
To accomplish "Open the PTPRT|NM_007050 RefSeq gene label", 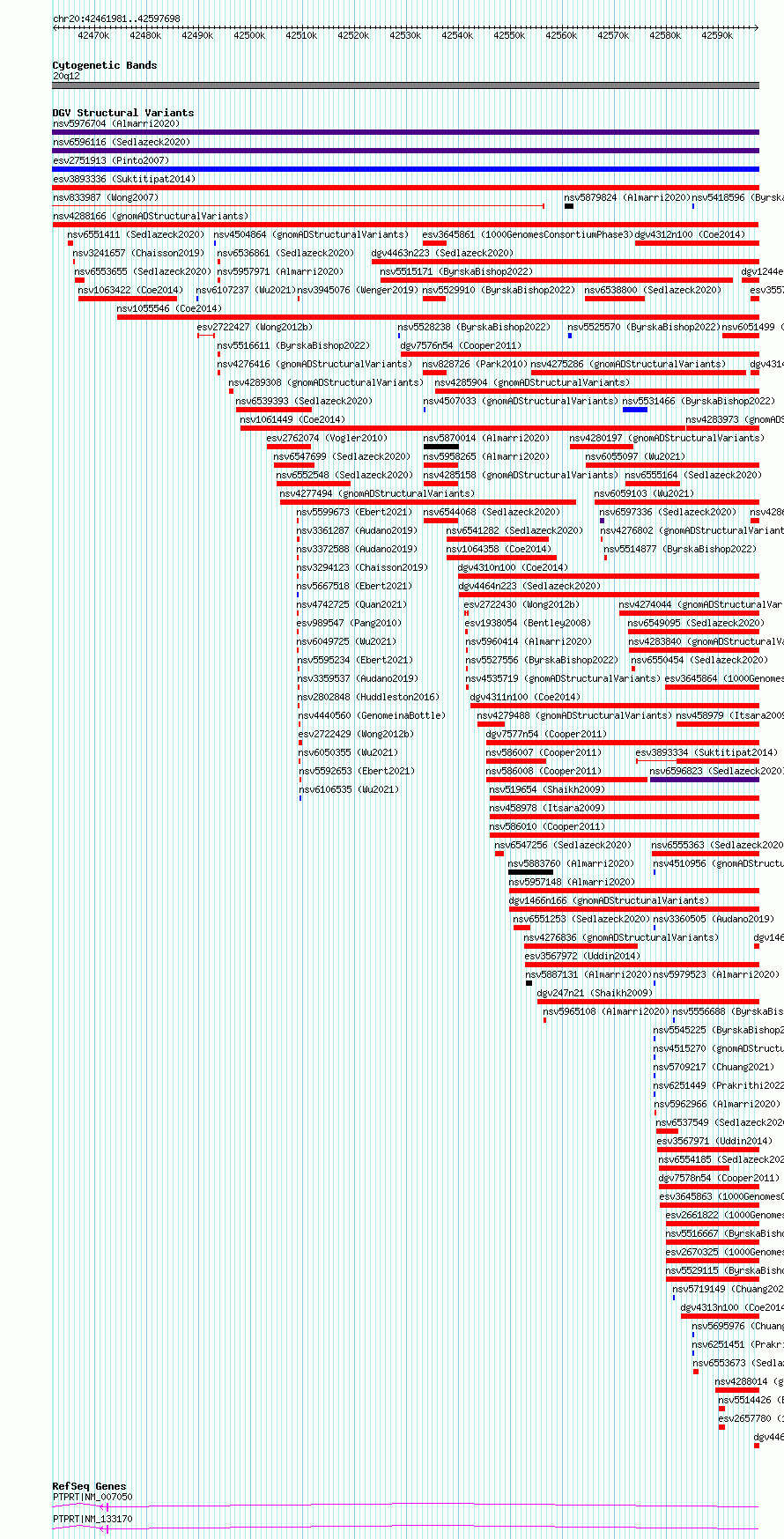I will click(x=92, y=1497).
